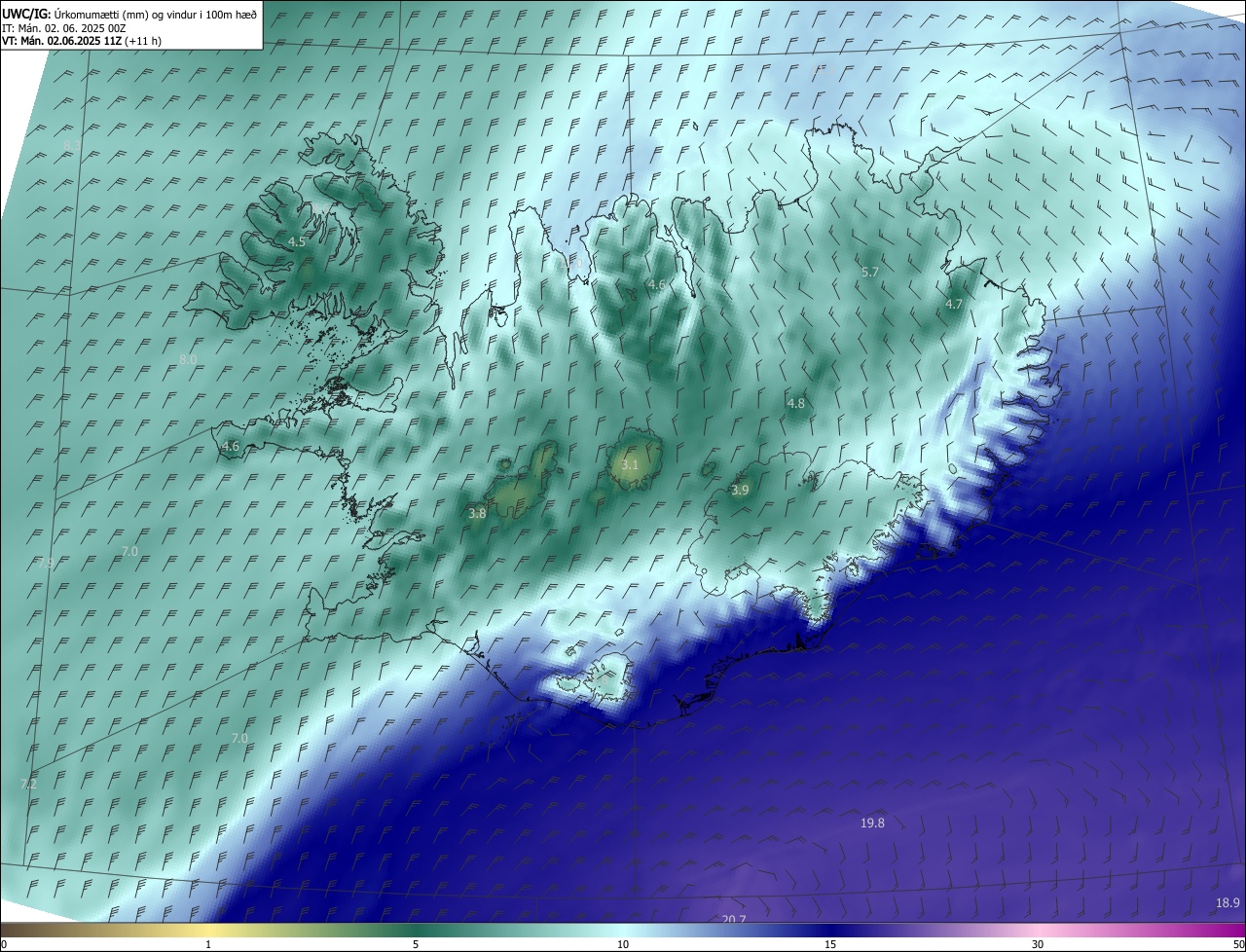Viewport: 1246px width, 952px height.
Task: Click the faint 8.3 value on the map
Action: [71, 146]
